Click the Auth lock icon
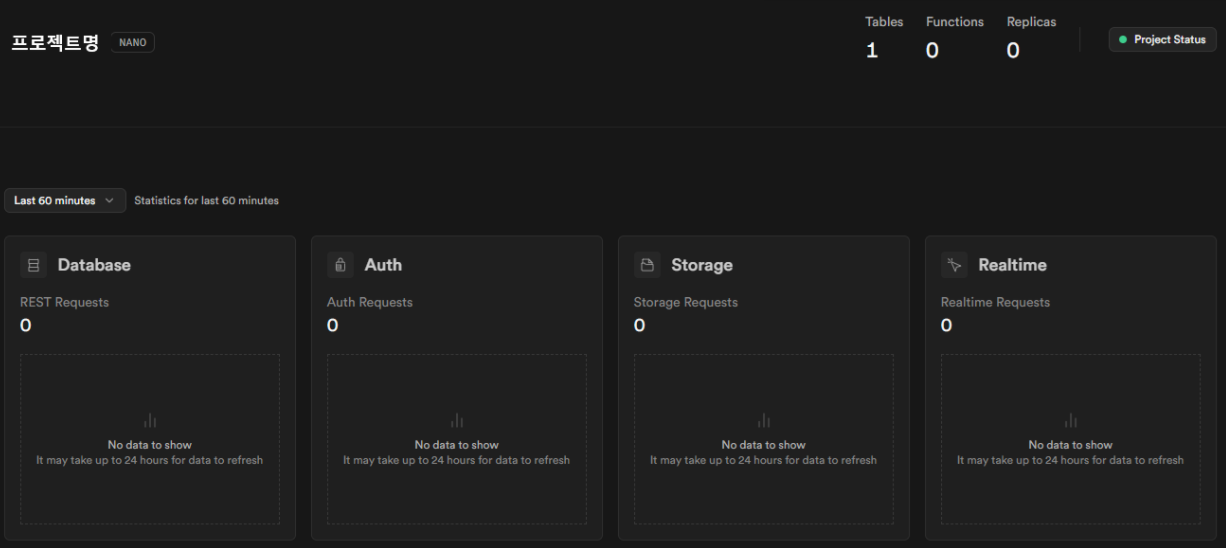 (x=340, y=265)
